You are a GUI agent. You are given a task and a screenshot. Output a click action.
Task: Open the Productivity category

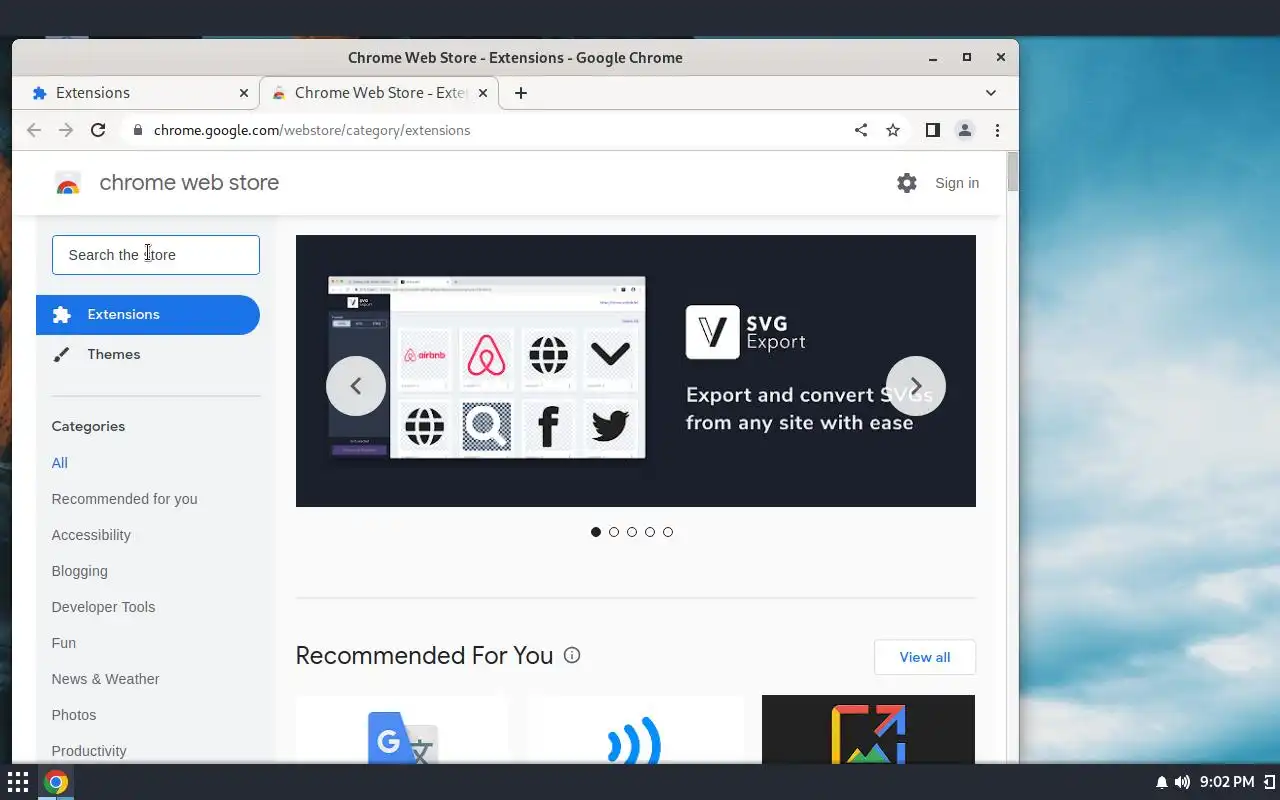pos(89,751)
